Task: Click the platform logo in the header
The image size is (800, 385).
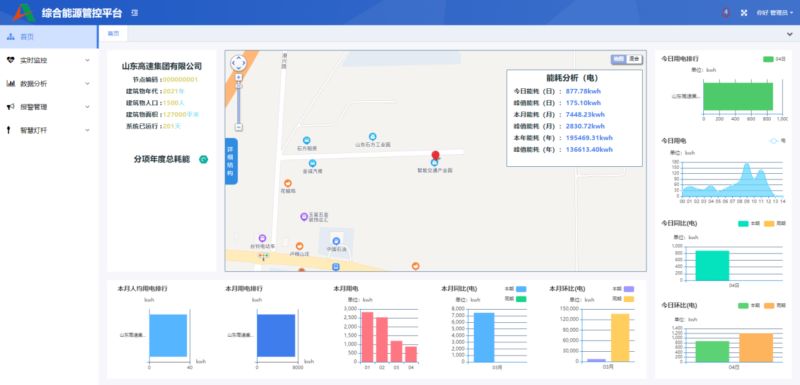Action: (x=24, y=12)
